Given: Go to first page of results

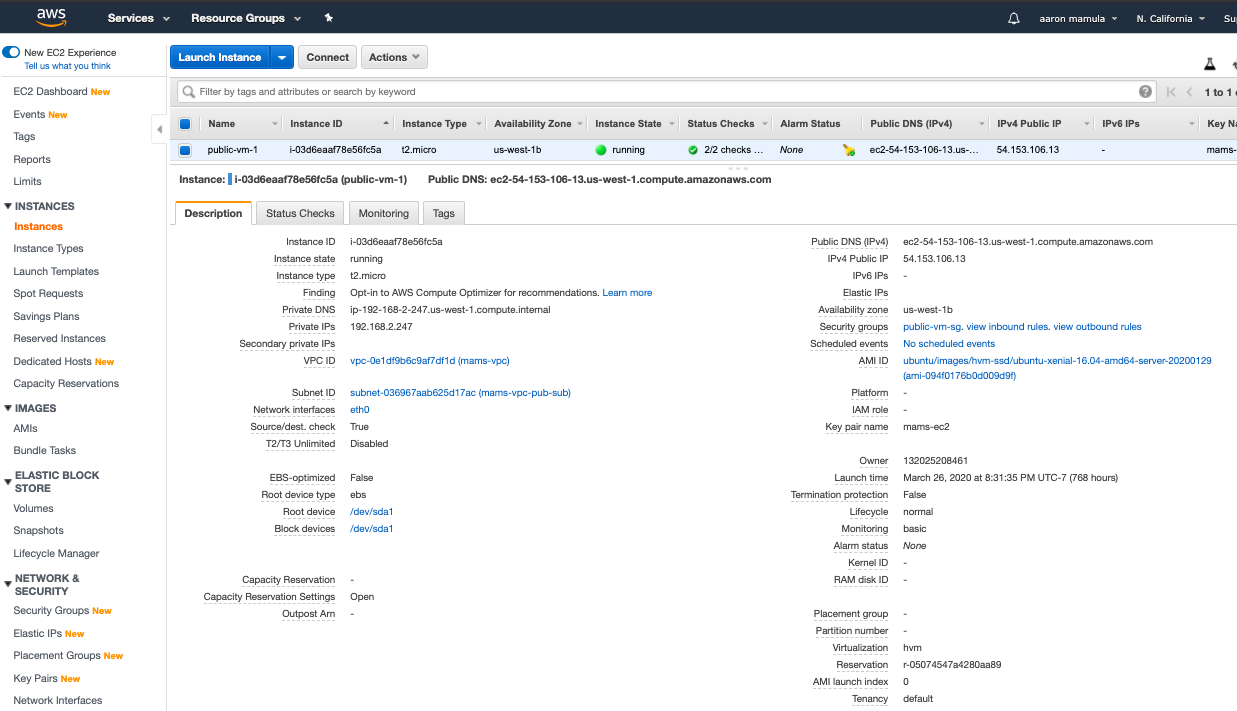Looking at the screenshot, I should [1171, 92].
